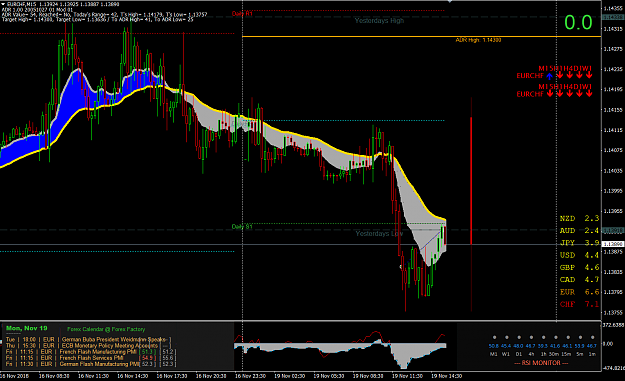Image resolution: width=625 pixels, height=381 pixels.
Task: Click the RSI dot above the 30m value 41.6
Action: (x=555, y=337)
